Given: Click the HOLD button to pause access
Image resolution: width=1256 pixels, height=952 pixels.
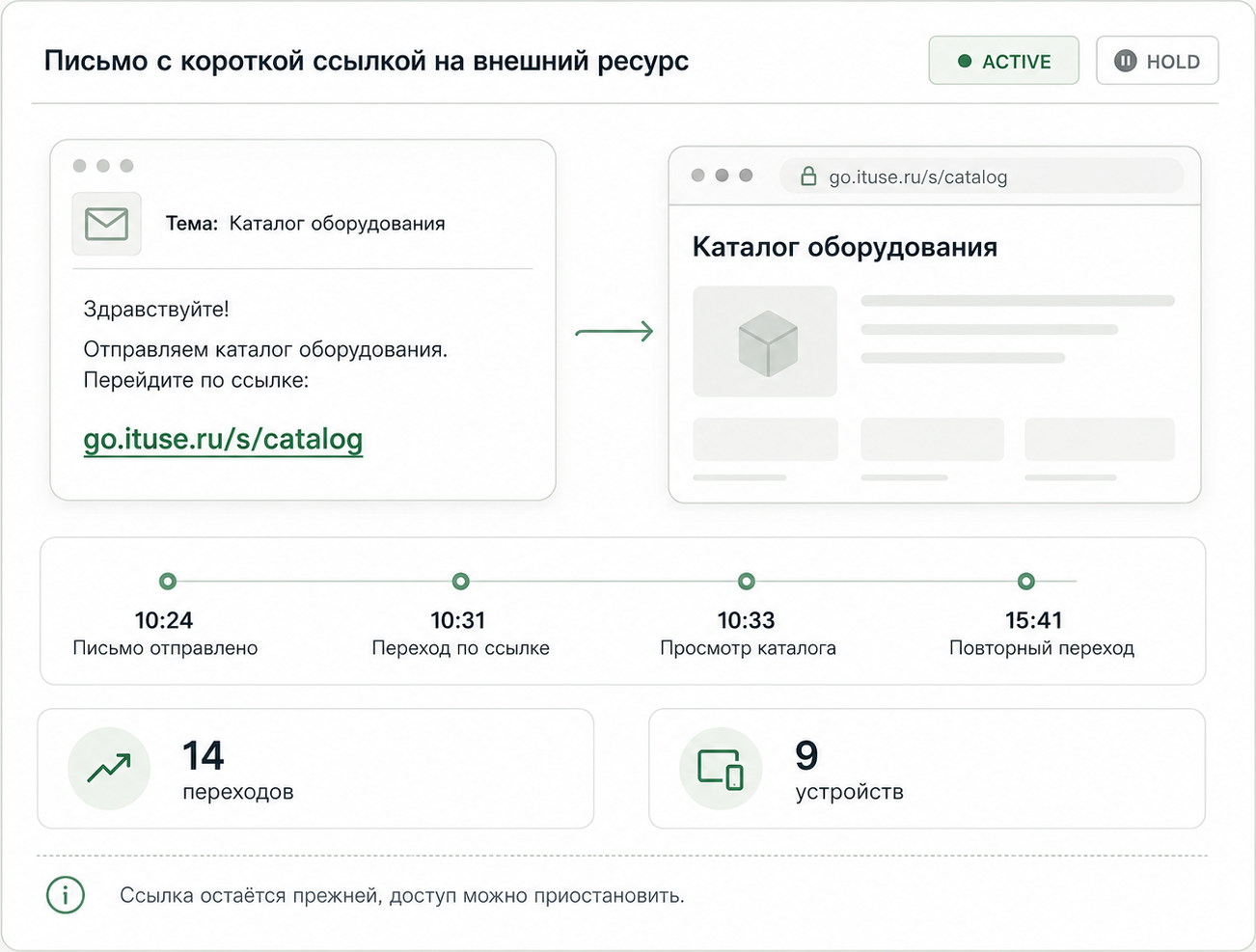Looking at the screenshot, I should (1157, 61).
